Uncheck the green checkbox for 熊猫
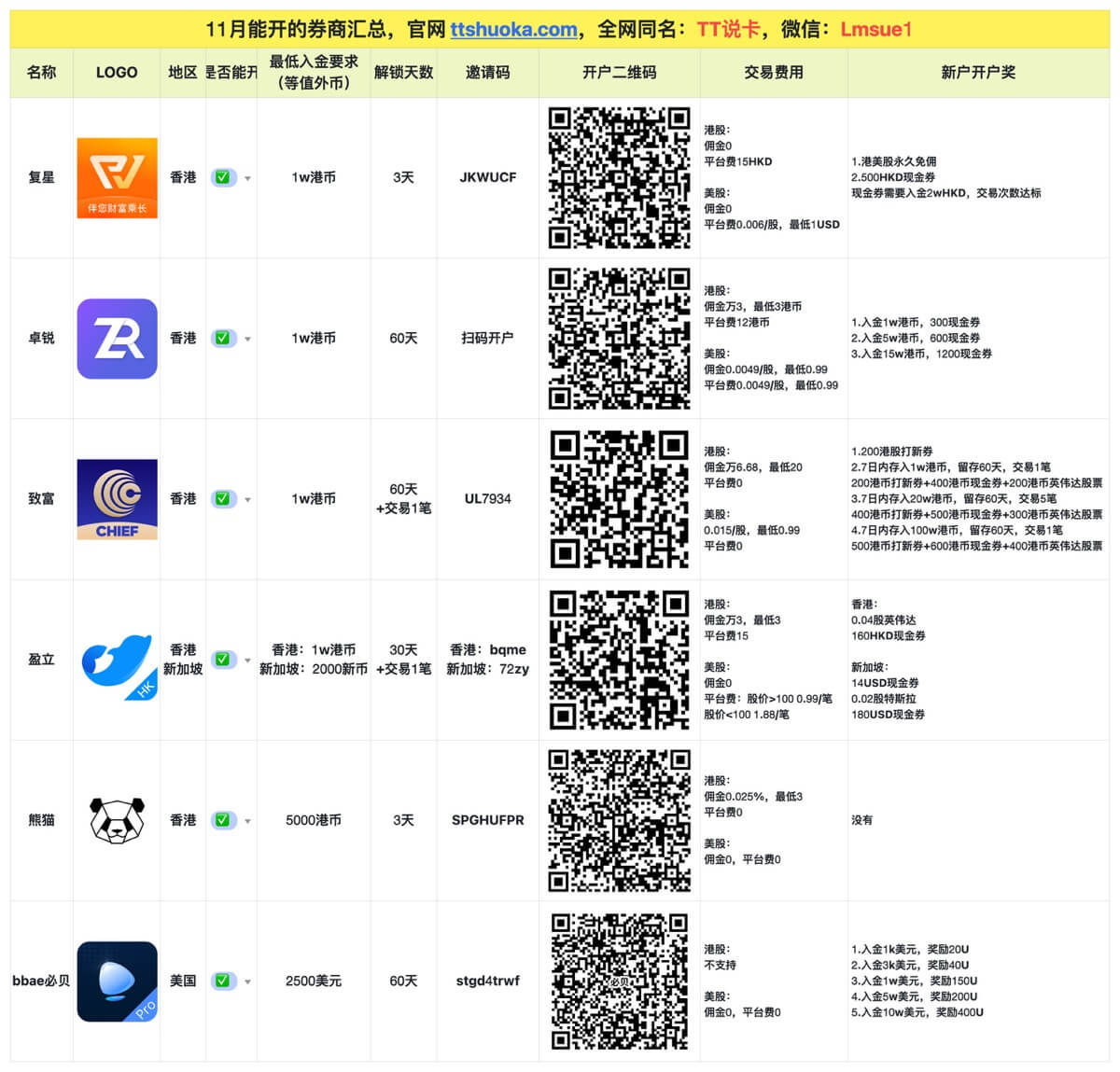The width and height of the screenshot is (1120, 1072). pyautogui.click(x=222, y=820)
